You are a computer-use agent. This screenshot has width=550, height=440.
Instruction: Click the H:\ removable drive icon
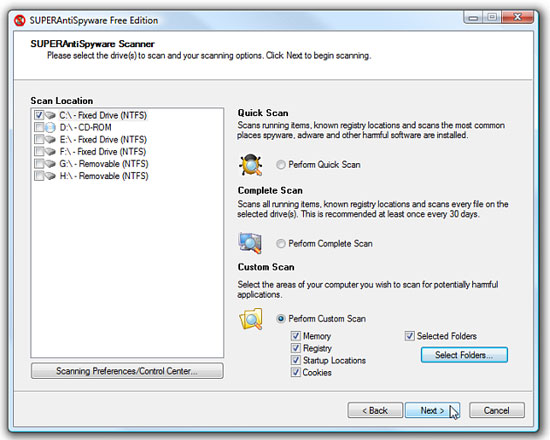pos(51,176)
